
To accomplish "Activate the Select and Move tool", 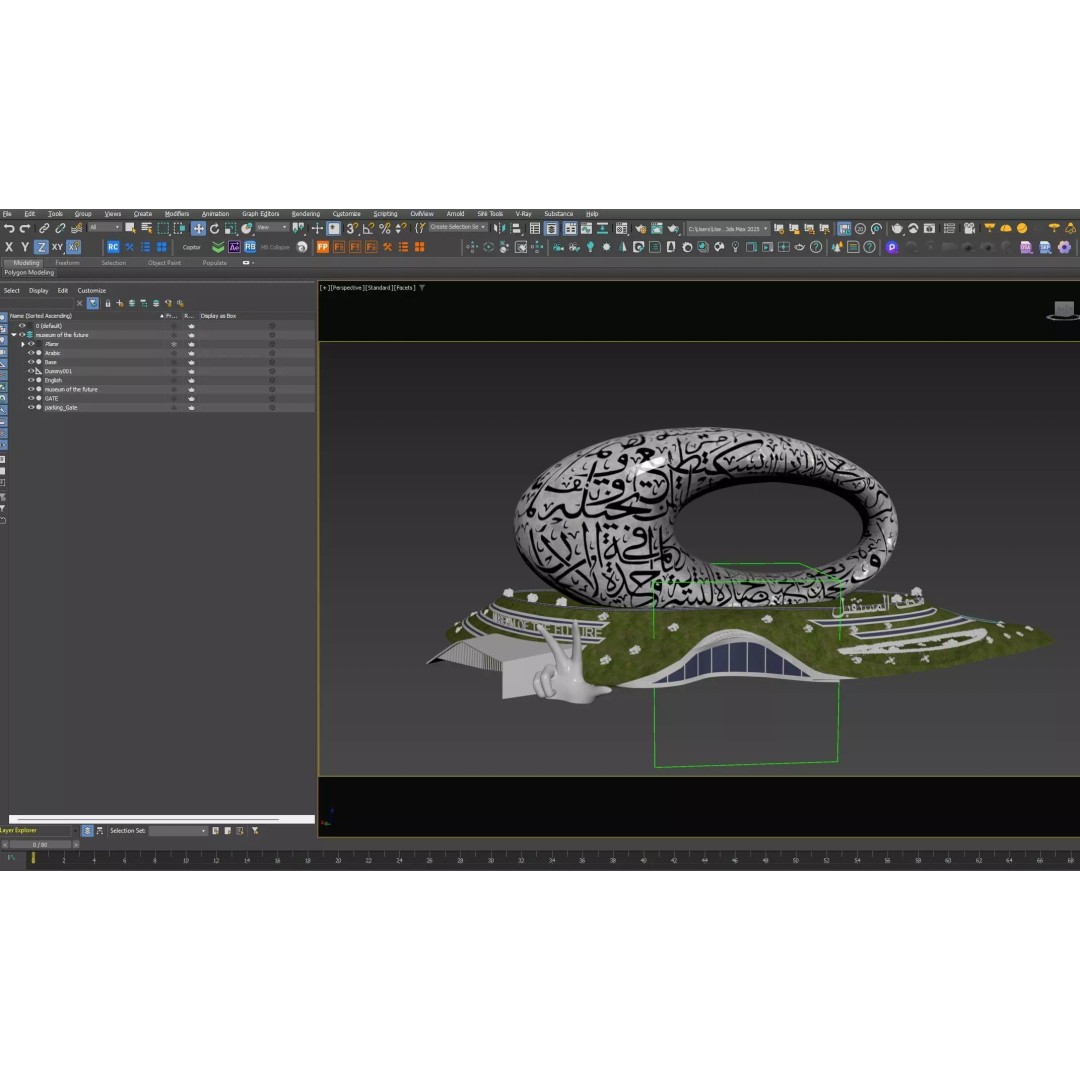I will click(x=198, y=229).
